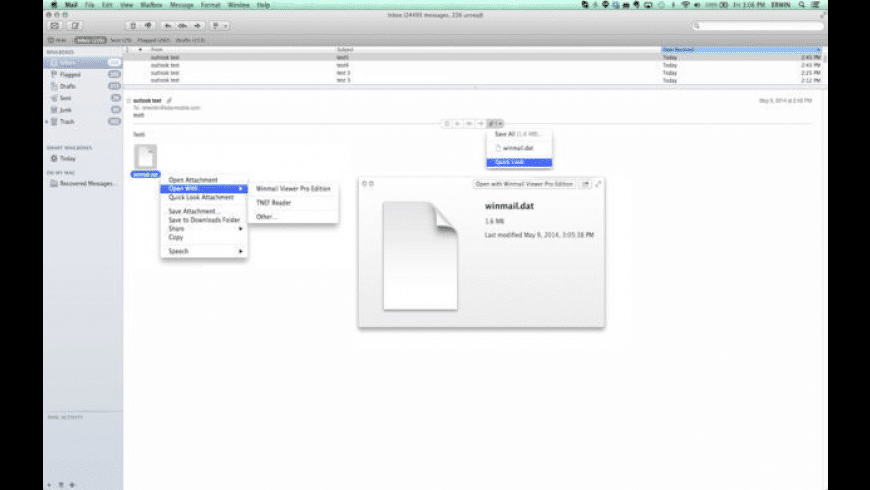
Task: Click the Forward arrow in main toolbar
Action: tap(198, 26)
